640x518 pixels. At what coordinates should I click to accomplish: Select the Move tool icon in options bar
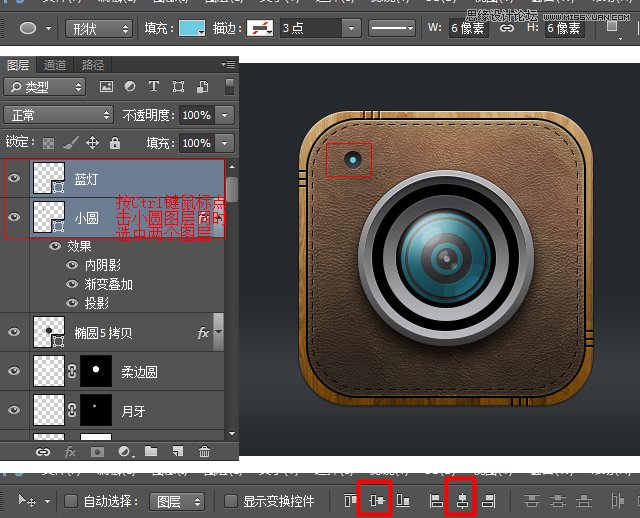[x=27, y=500]
